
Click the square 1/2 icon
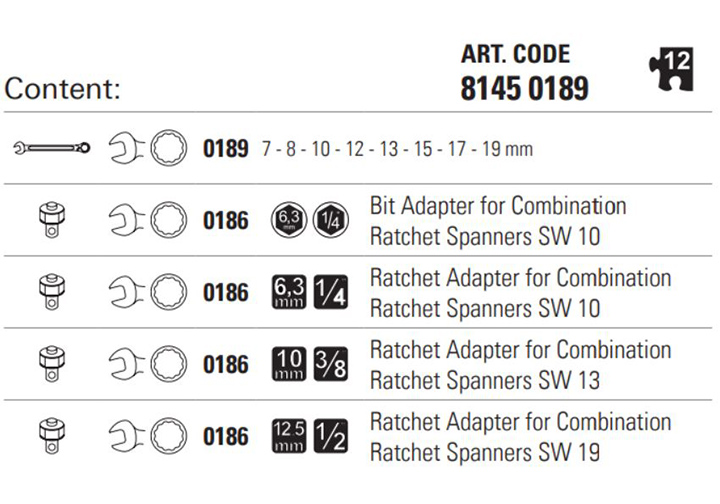pos(331,436)
